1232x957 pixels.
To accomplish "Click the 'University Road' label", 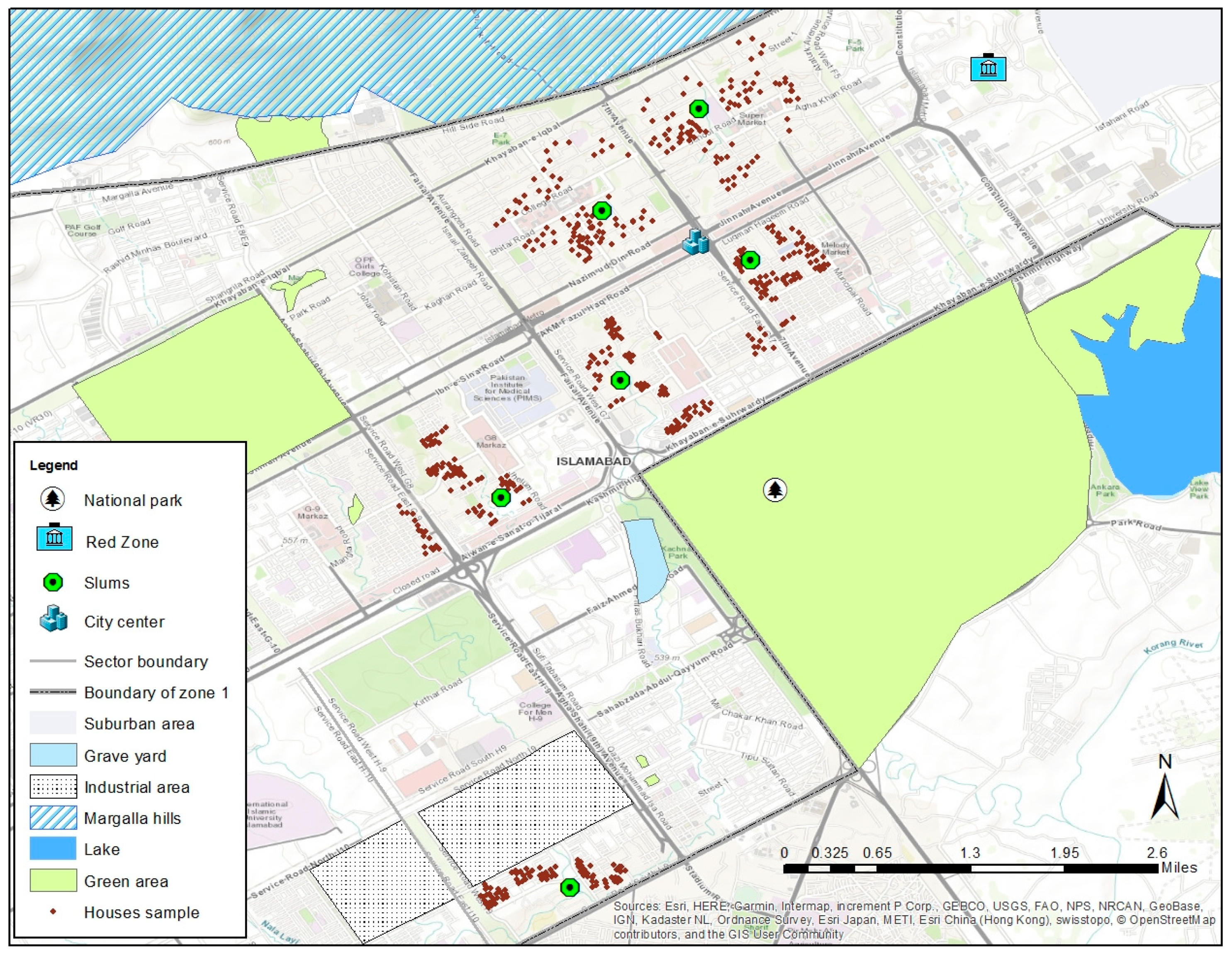I will 1127,209.
